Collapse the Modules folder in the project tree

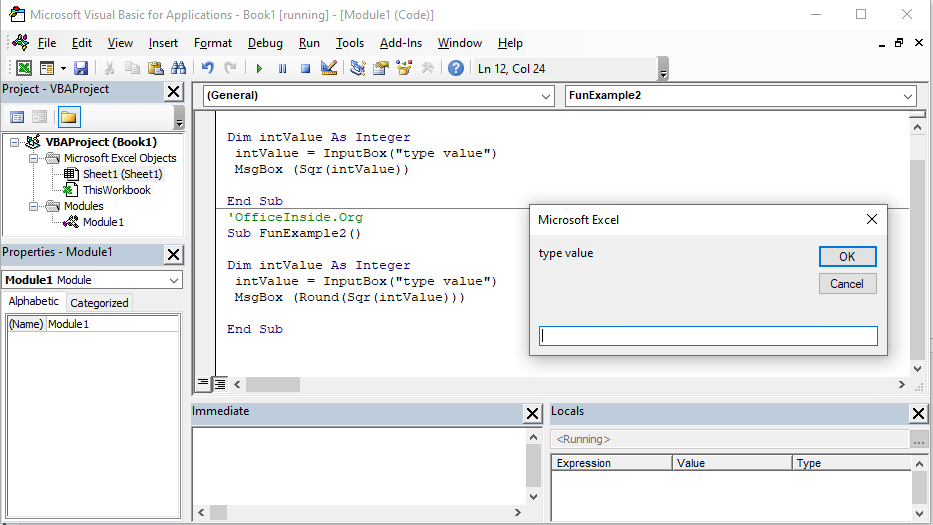click(x=34, y=206)
